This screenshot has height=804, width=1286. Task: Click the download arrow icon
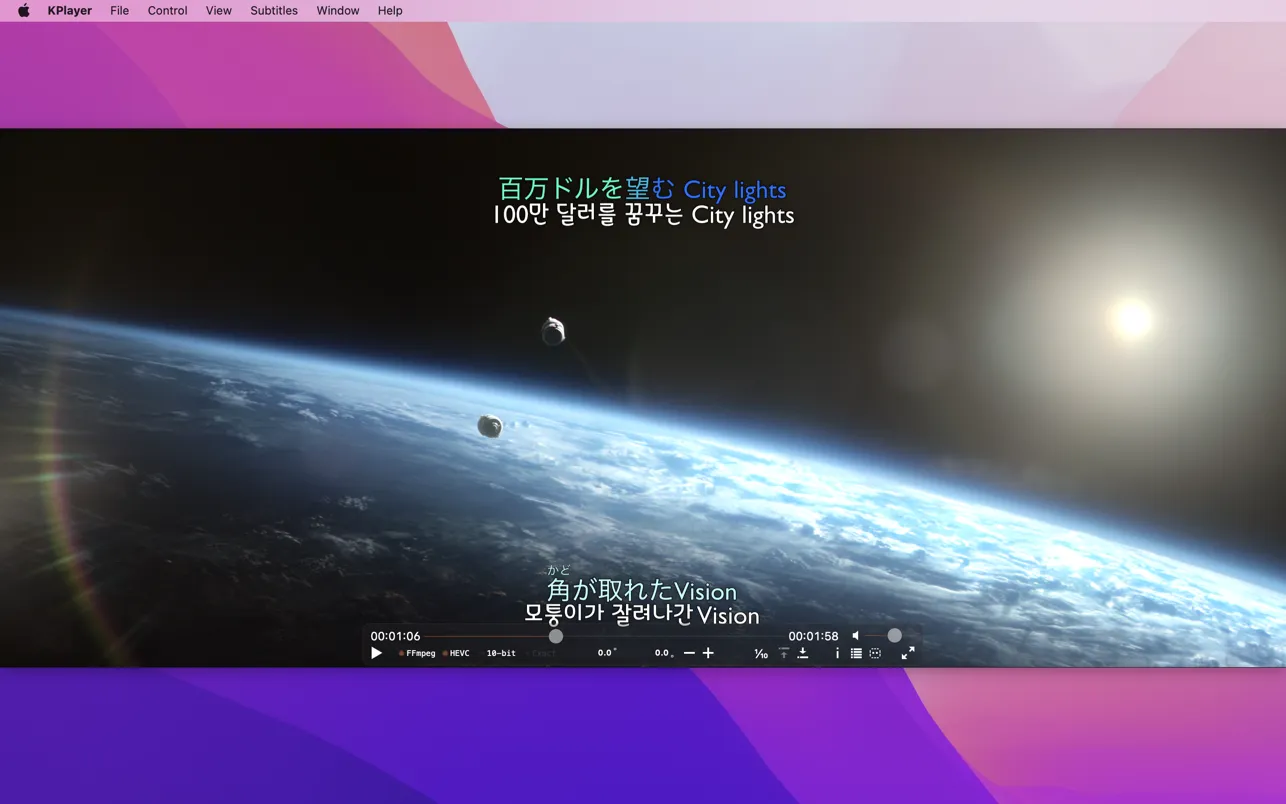click(803, 653)
